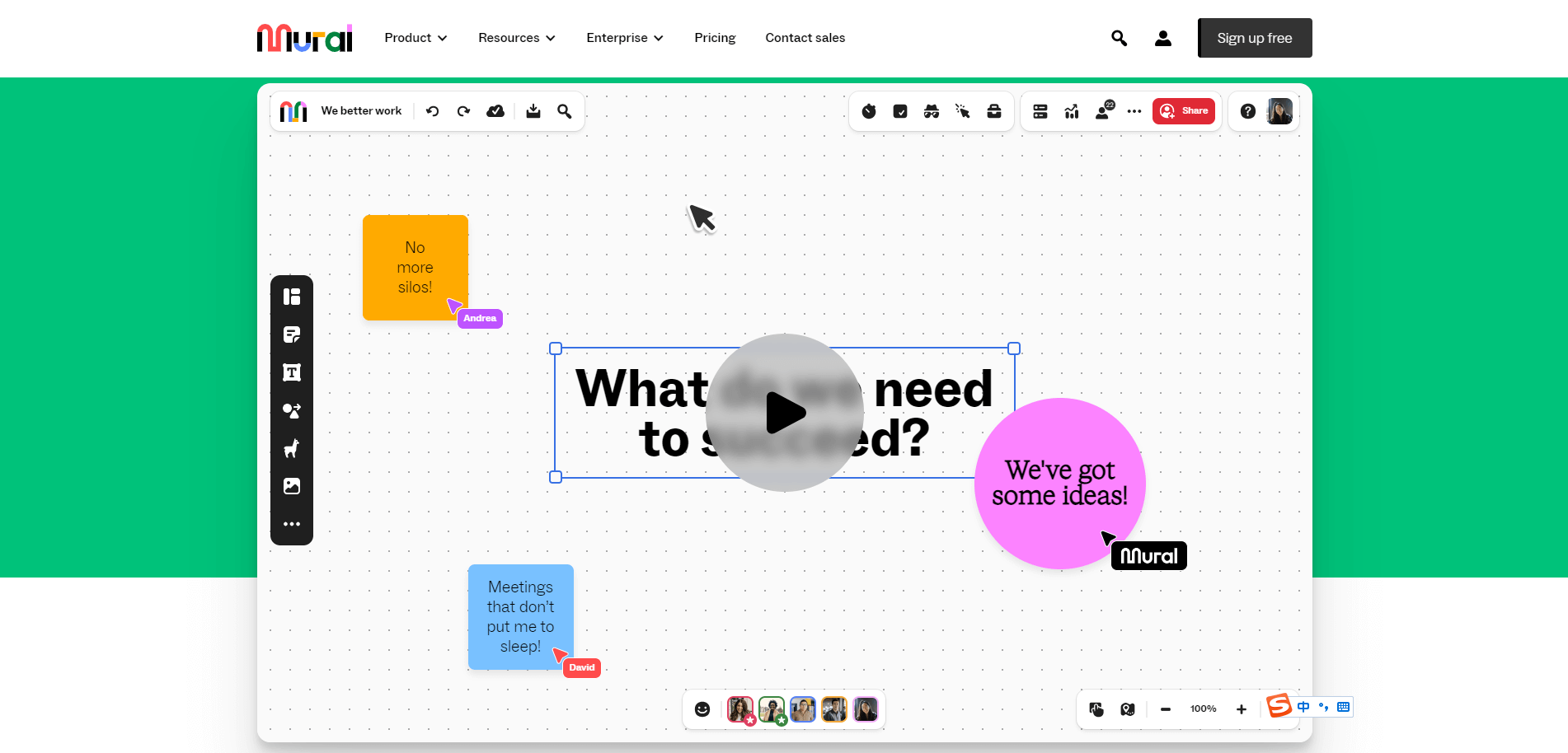Open the help question mark icon
1568x753 pixels.
point(1248,111)
